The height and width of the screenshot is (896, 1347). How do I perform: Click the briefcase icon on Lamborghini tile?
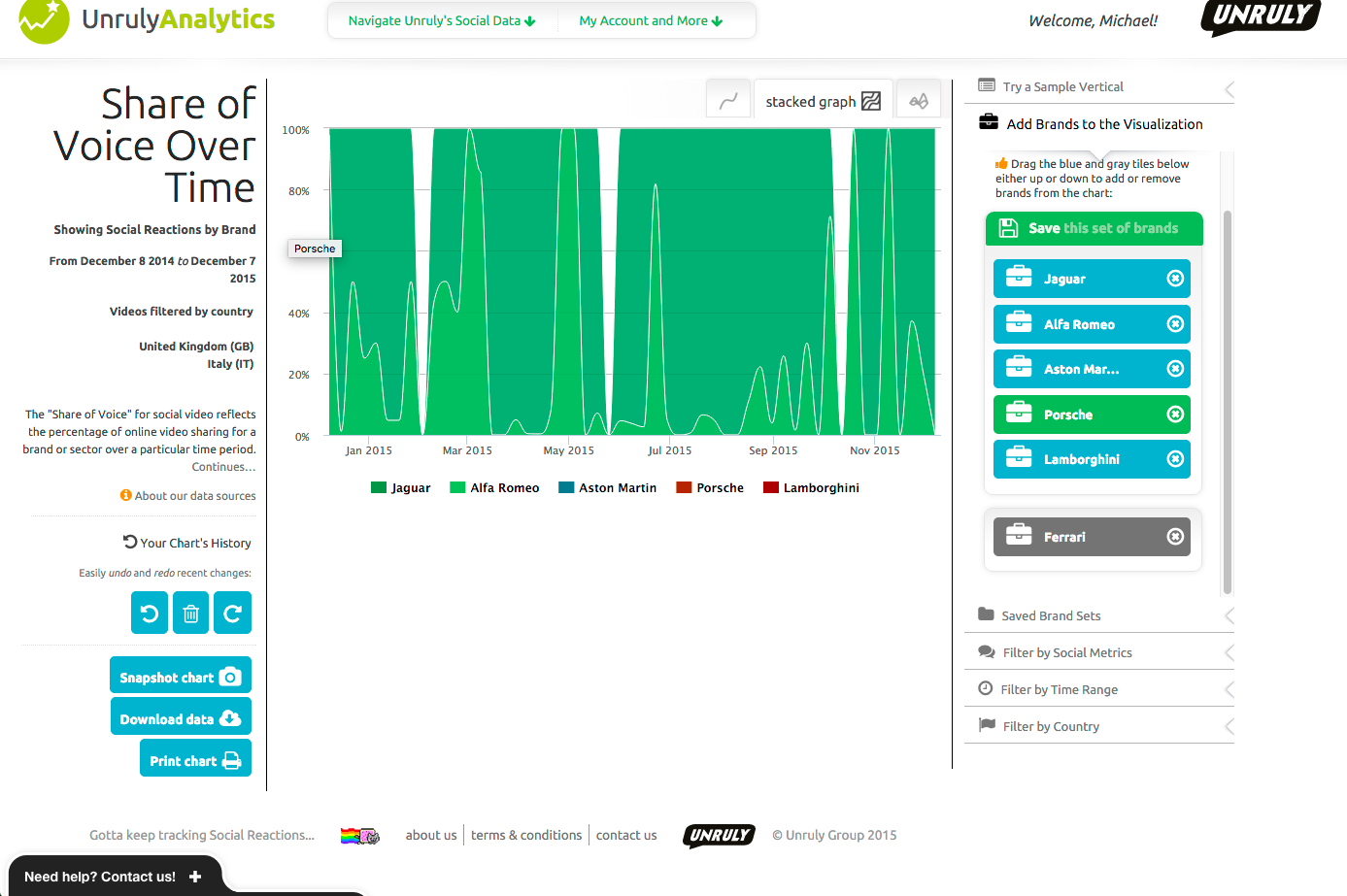(1019, 457)
